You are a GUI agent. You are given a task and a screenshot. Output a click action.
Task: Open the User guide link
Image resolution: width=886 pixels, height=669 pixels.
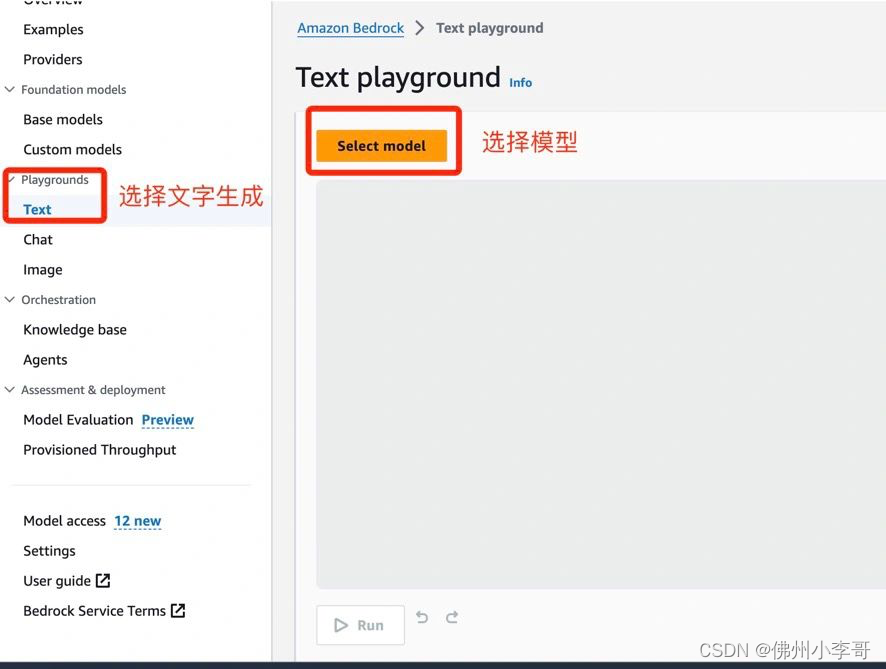pos(57,581)
